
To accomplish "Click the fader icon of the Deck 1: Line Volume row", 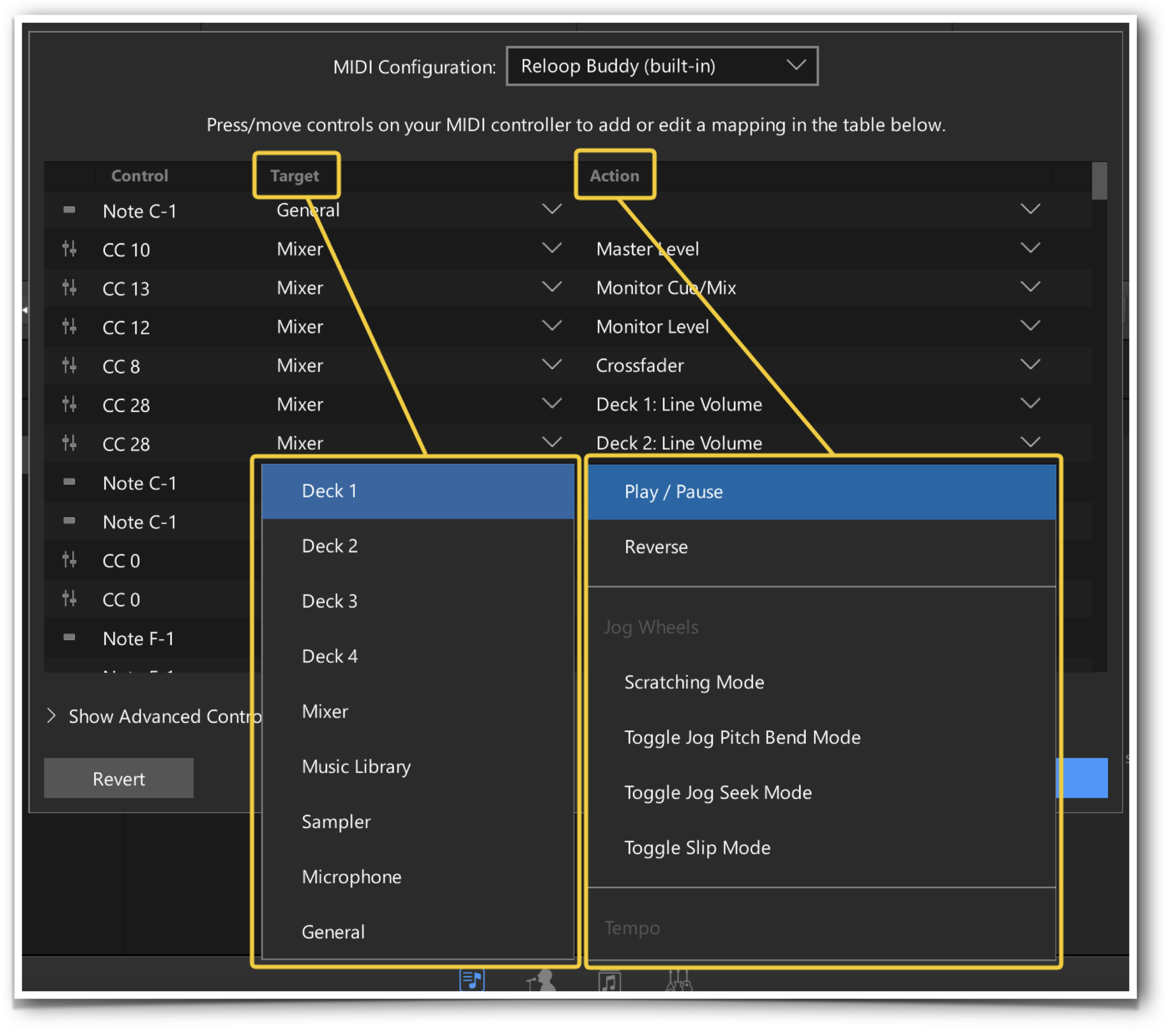I will point(69,405).
